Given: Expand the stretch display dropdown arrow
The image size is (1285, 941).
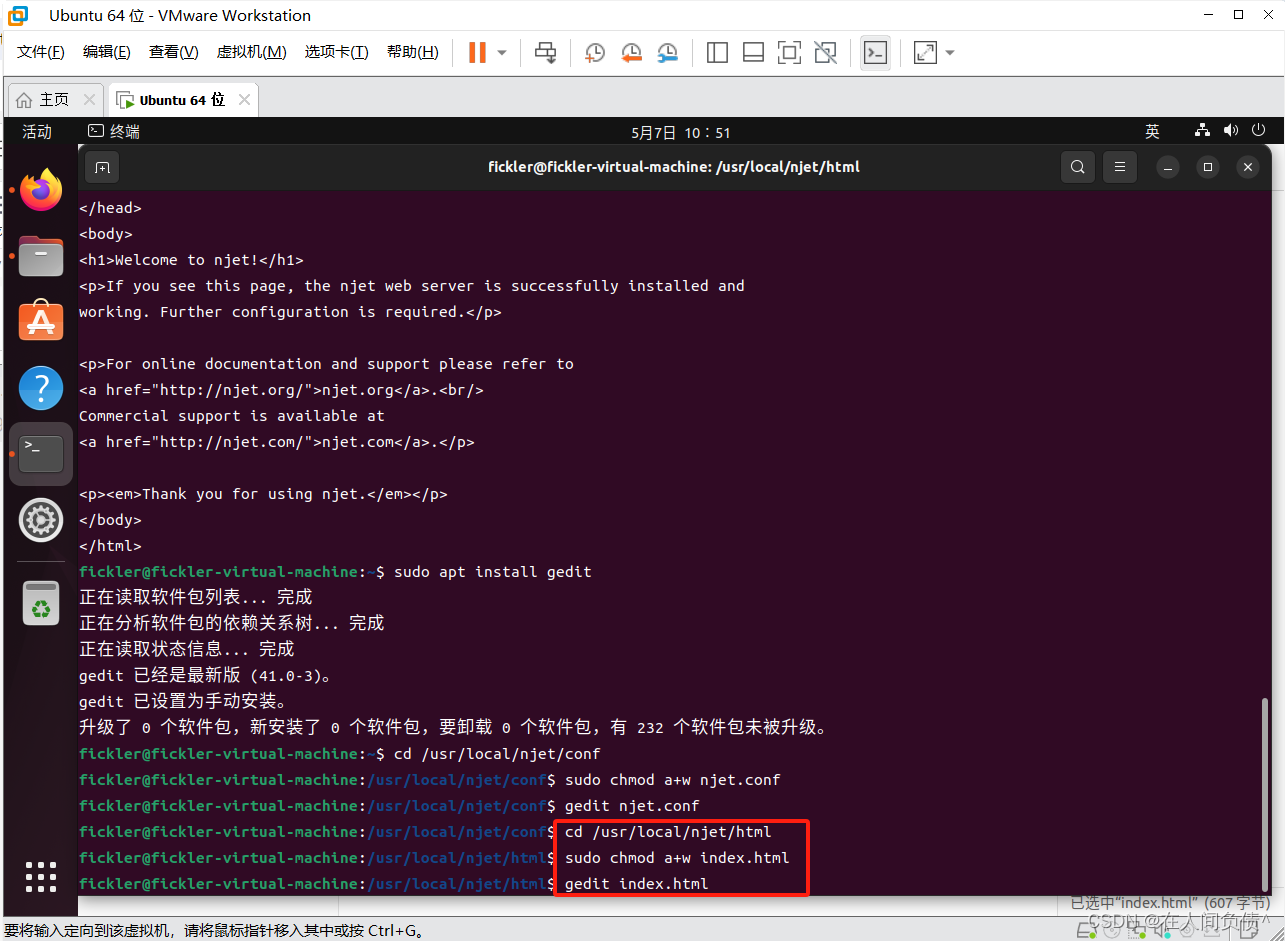Looking at the screenshot, I should click(950, 52).
